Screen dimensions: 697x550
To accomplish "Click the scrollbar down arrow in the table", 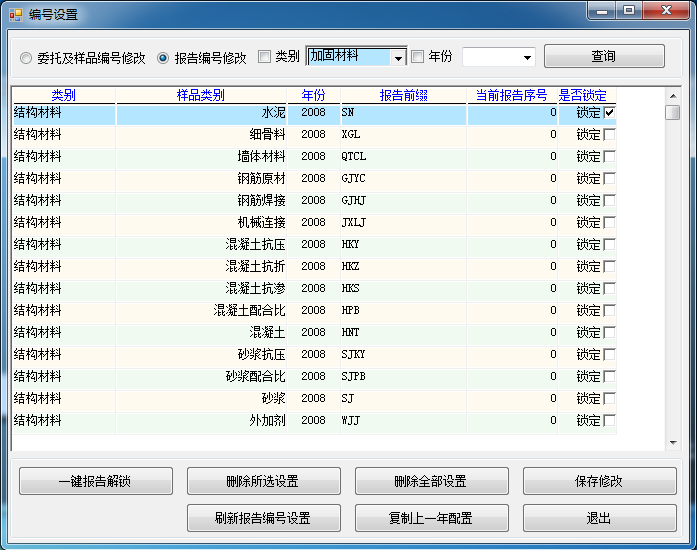I will [x=673, y=442].
